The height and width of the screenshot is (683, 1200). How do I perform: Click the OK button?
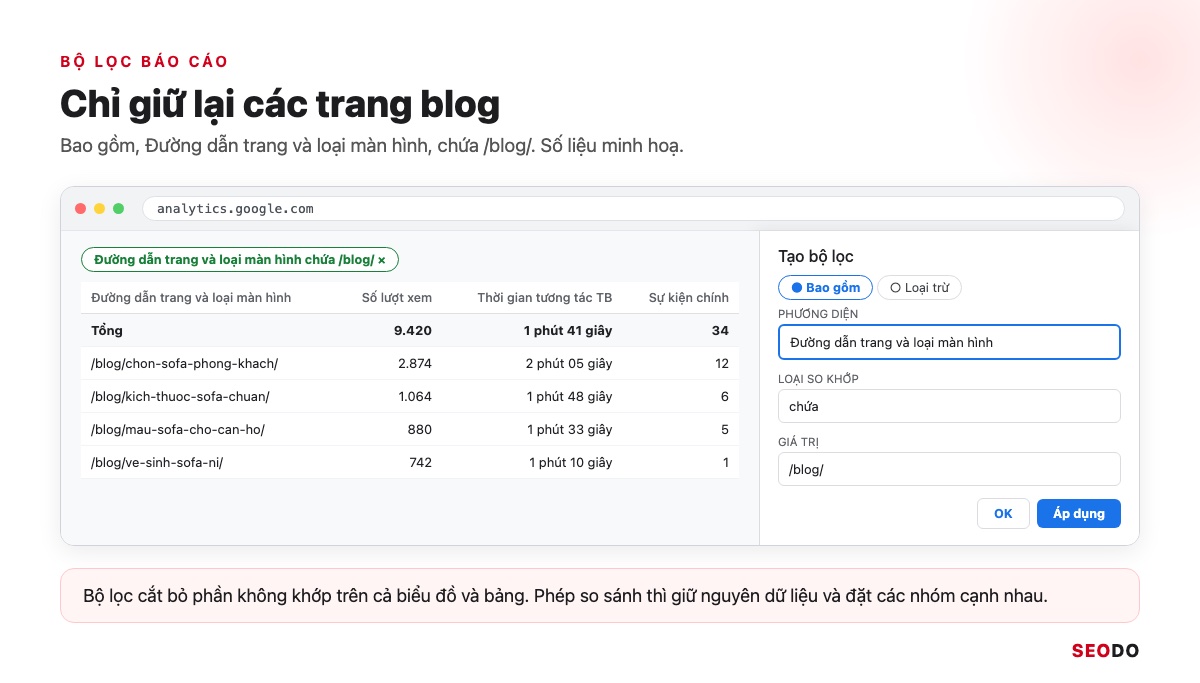click(1003, 513)
